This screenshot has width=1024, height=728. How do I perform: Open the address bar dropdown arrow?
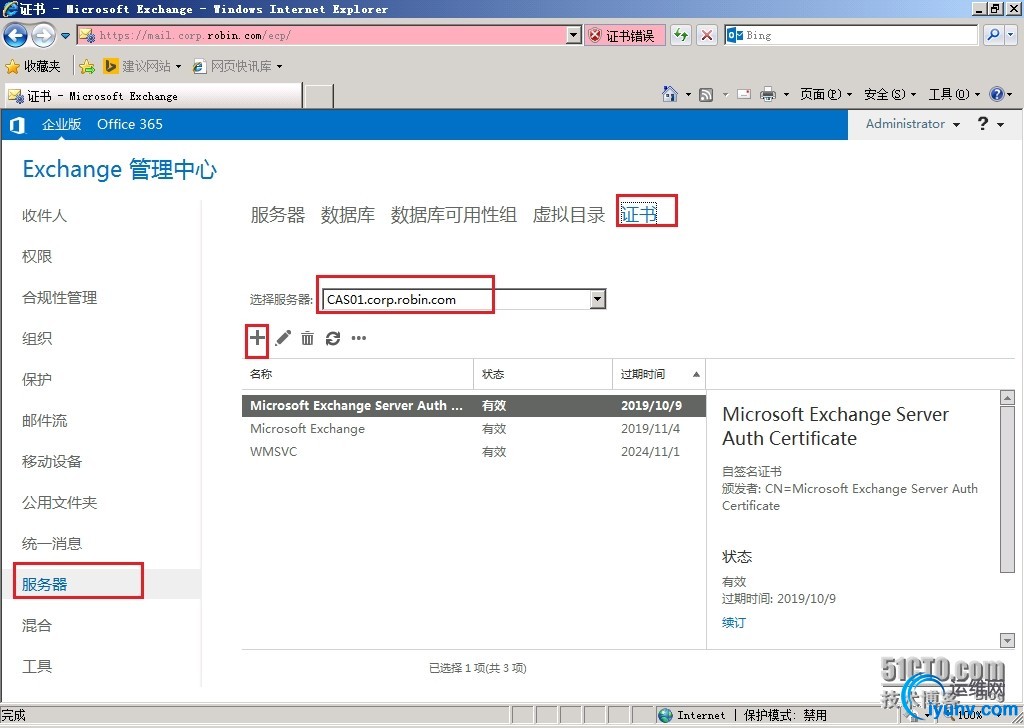pos(573,35)
